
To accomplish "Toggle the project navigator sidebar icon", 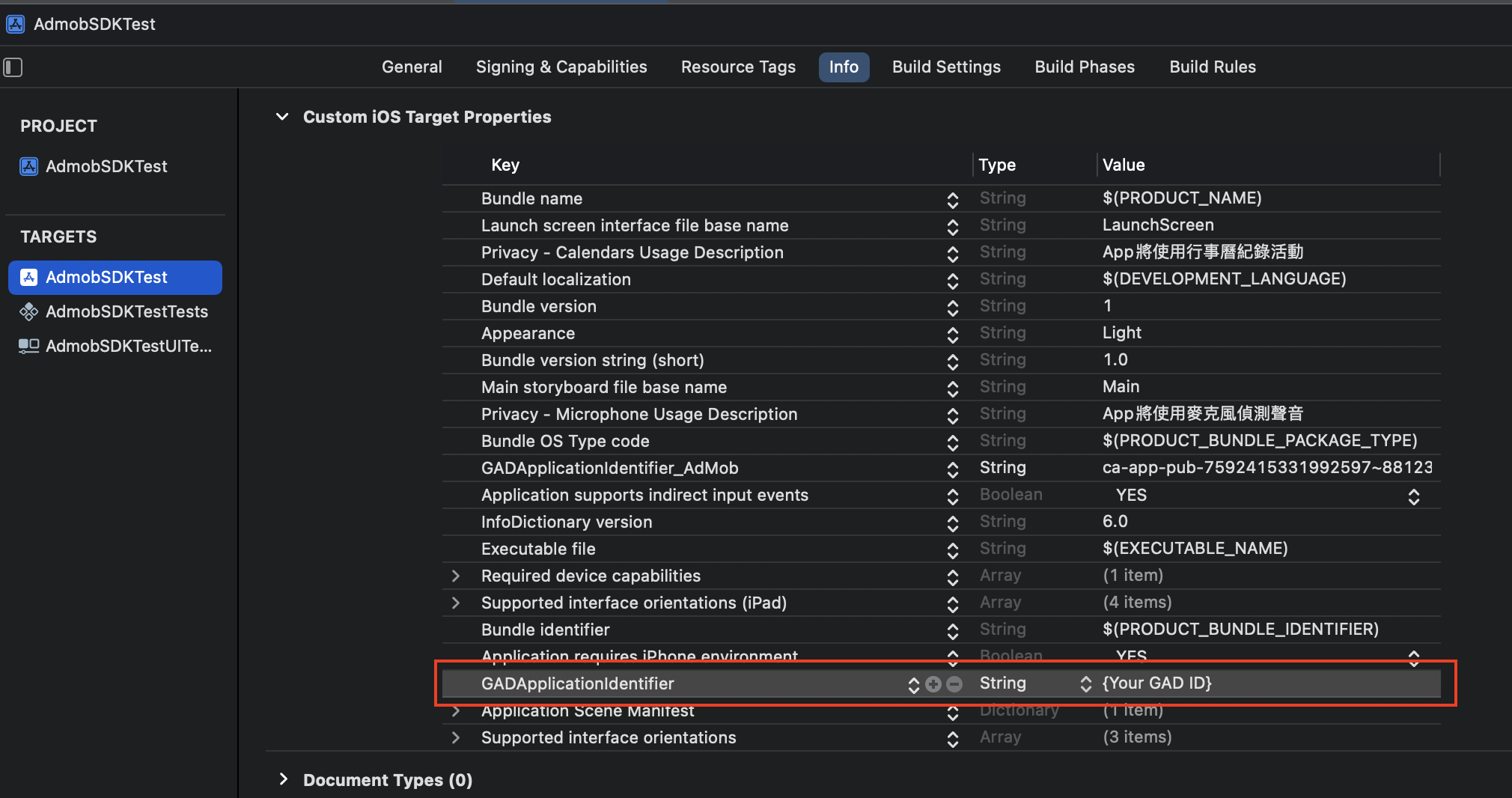I will pyautogui.click(x=13, y=67).
